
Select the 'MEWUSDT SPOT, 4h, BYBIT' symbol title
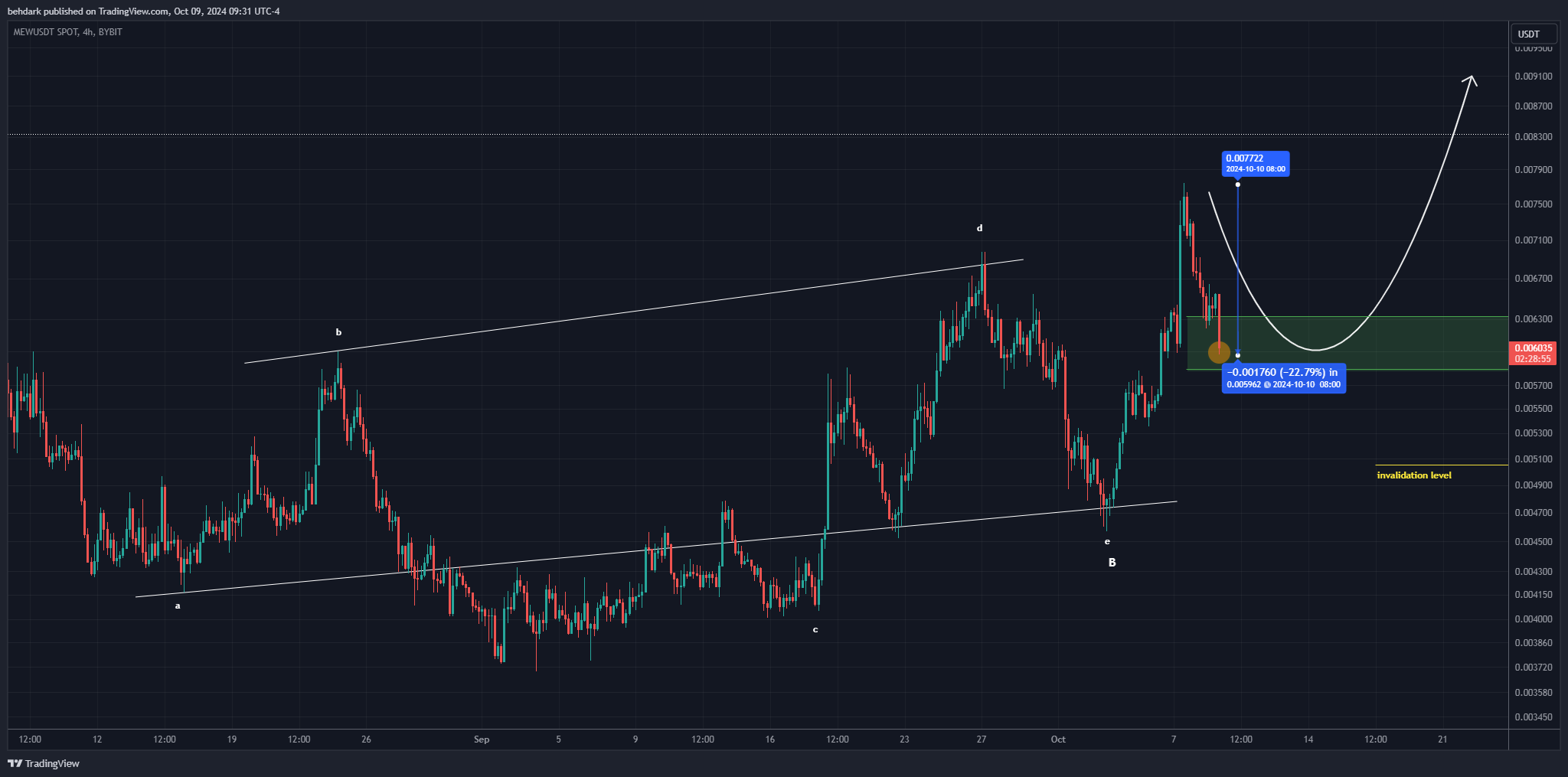[x=68, y=32]
